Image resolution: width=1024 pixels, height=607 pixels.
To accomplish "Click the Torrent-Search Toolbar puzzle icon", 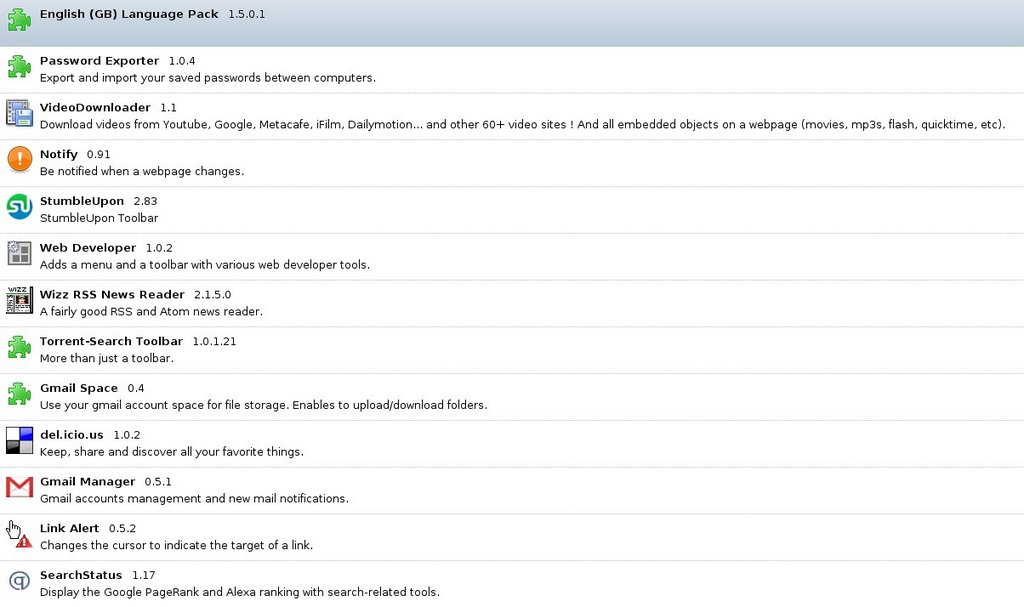I will tap(19, 347).
